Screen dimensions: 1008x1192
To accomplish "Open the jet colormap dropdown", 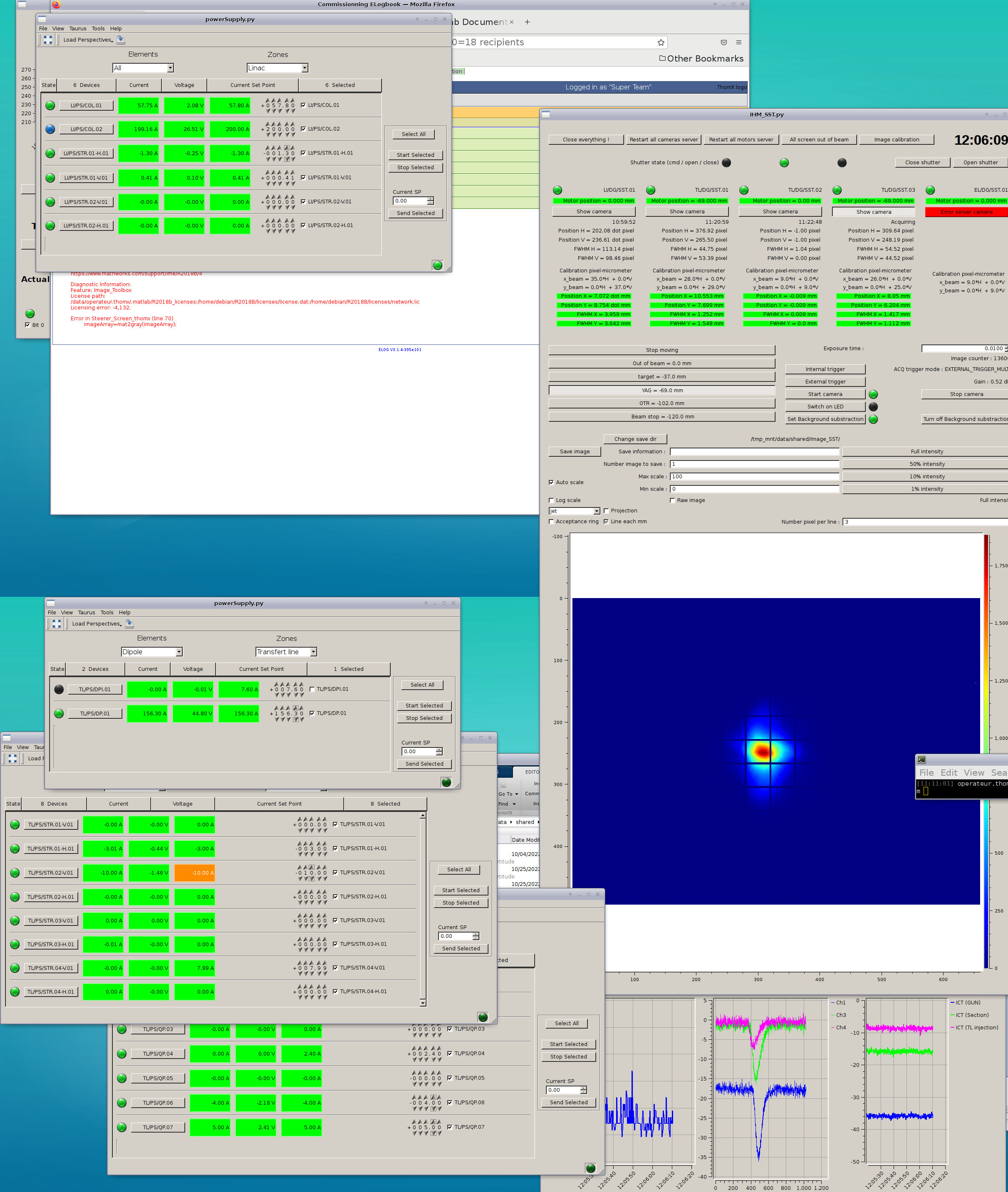I will tap(574, 511).
